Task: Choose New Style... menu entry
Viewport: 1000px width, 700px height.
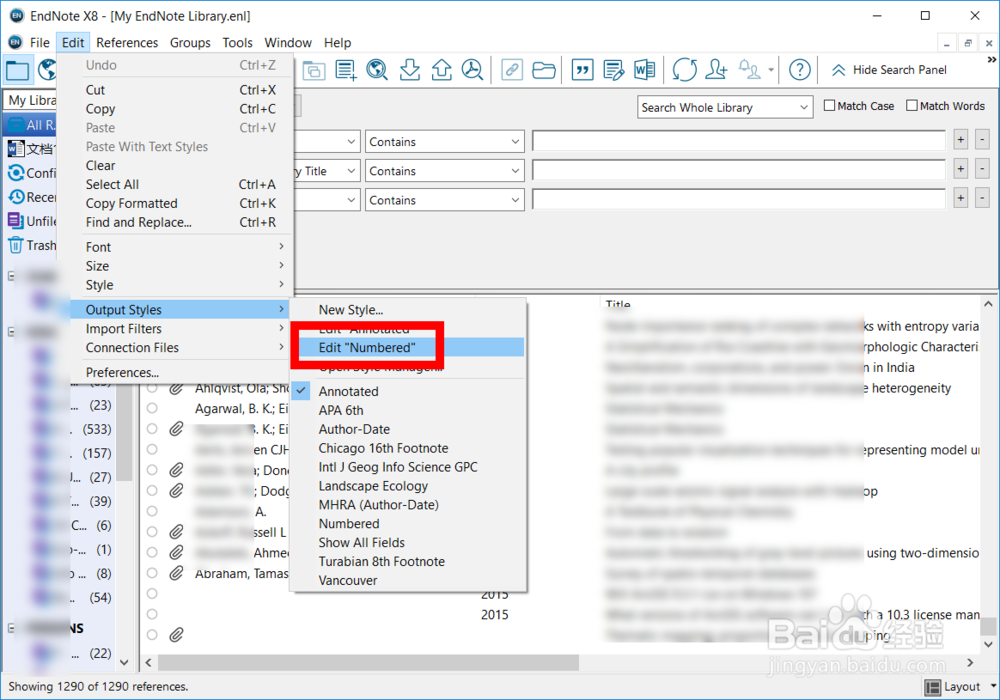Action: (408, 310)
